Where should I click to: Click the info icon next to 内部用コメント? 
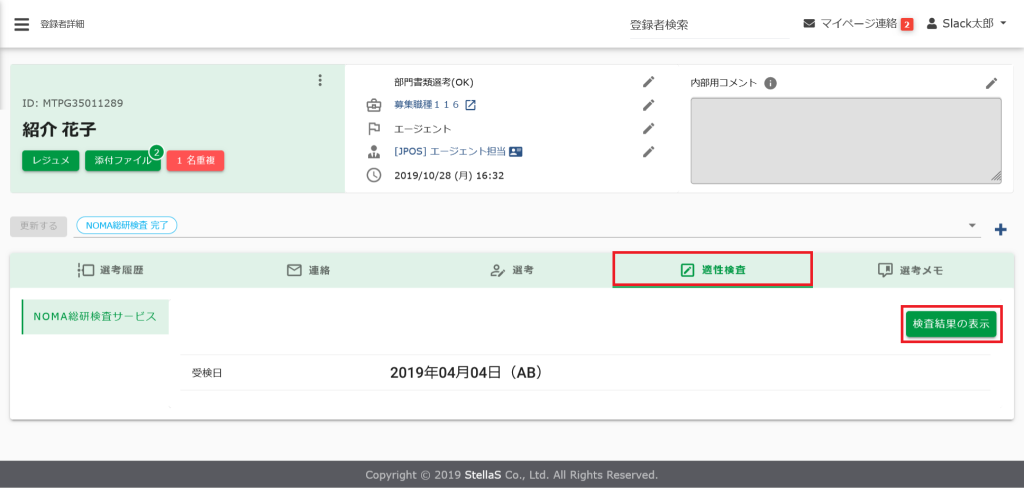(770, 83)
